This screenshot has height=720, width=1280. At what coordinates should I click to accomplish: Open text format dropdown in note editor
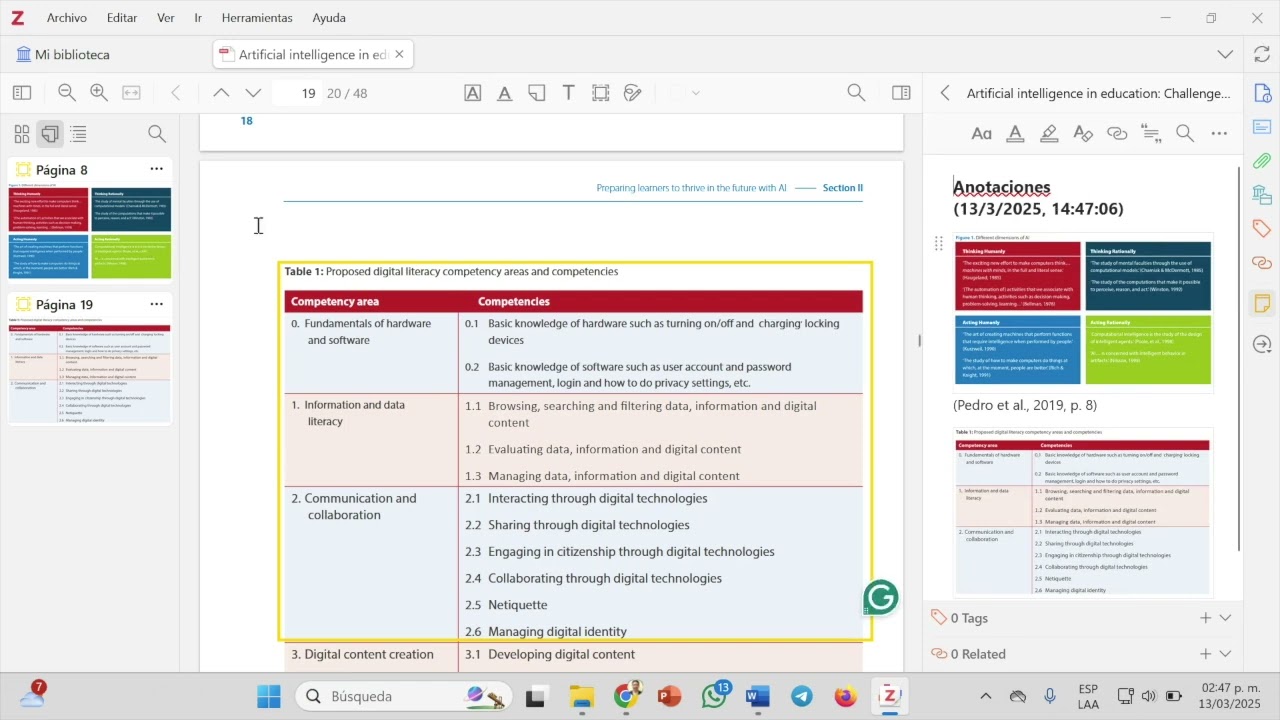tap(982, 133)
